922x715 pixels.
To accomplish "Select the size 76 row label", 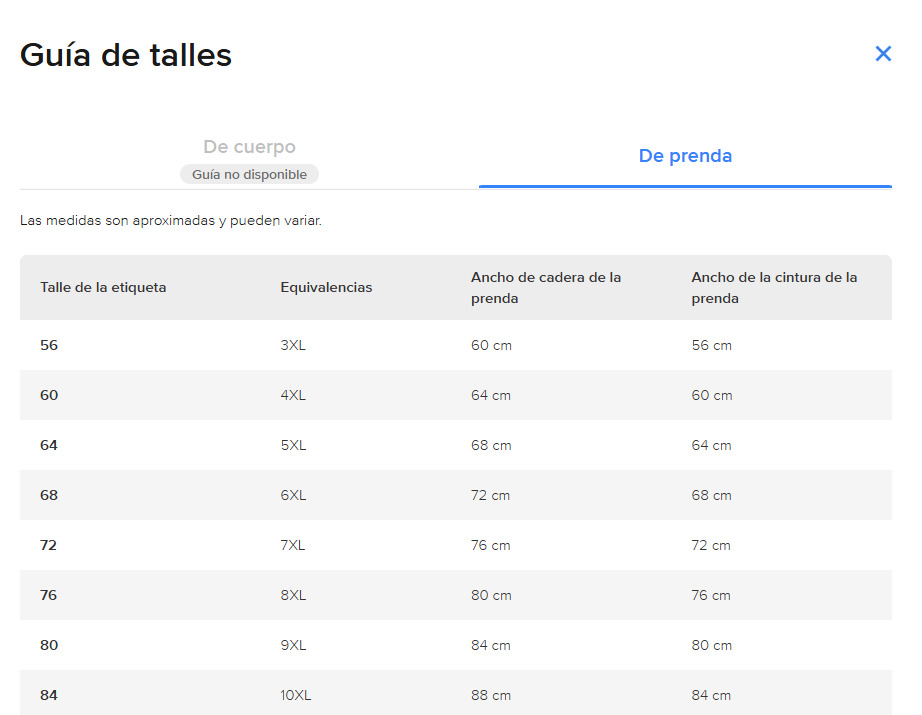I will point(48,595).
